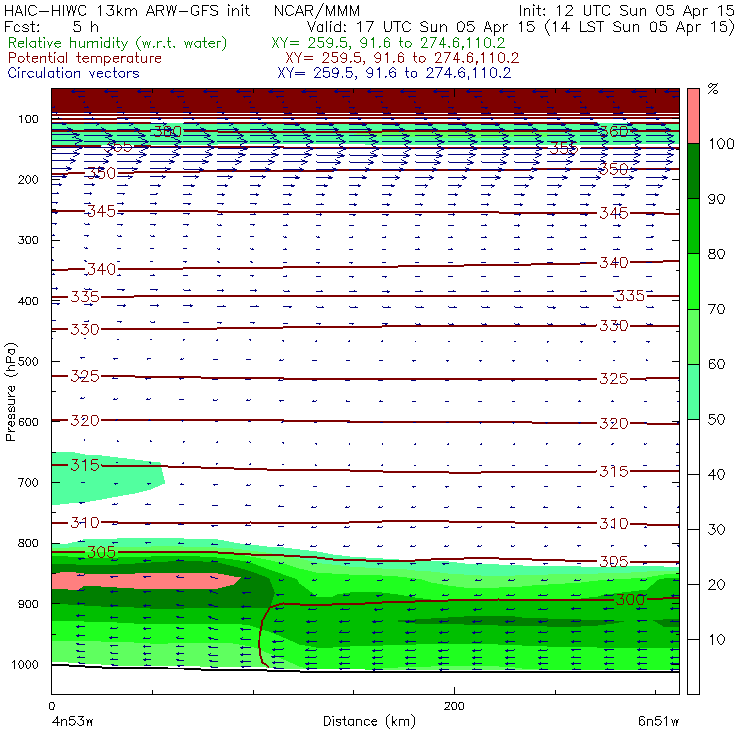
Task: Click the right-side "350" theta contour label
Action: (x=614, y=169)
